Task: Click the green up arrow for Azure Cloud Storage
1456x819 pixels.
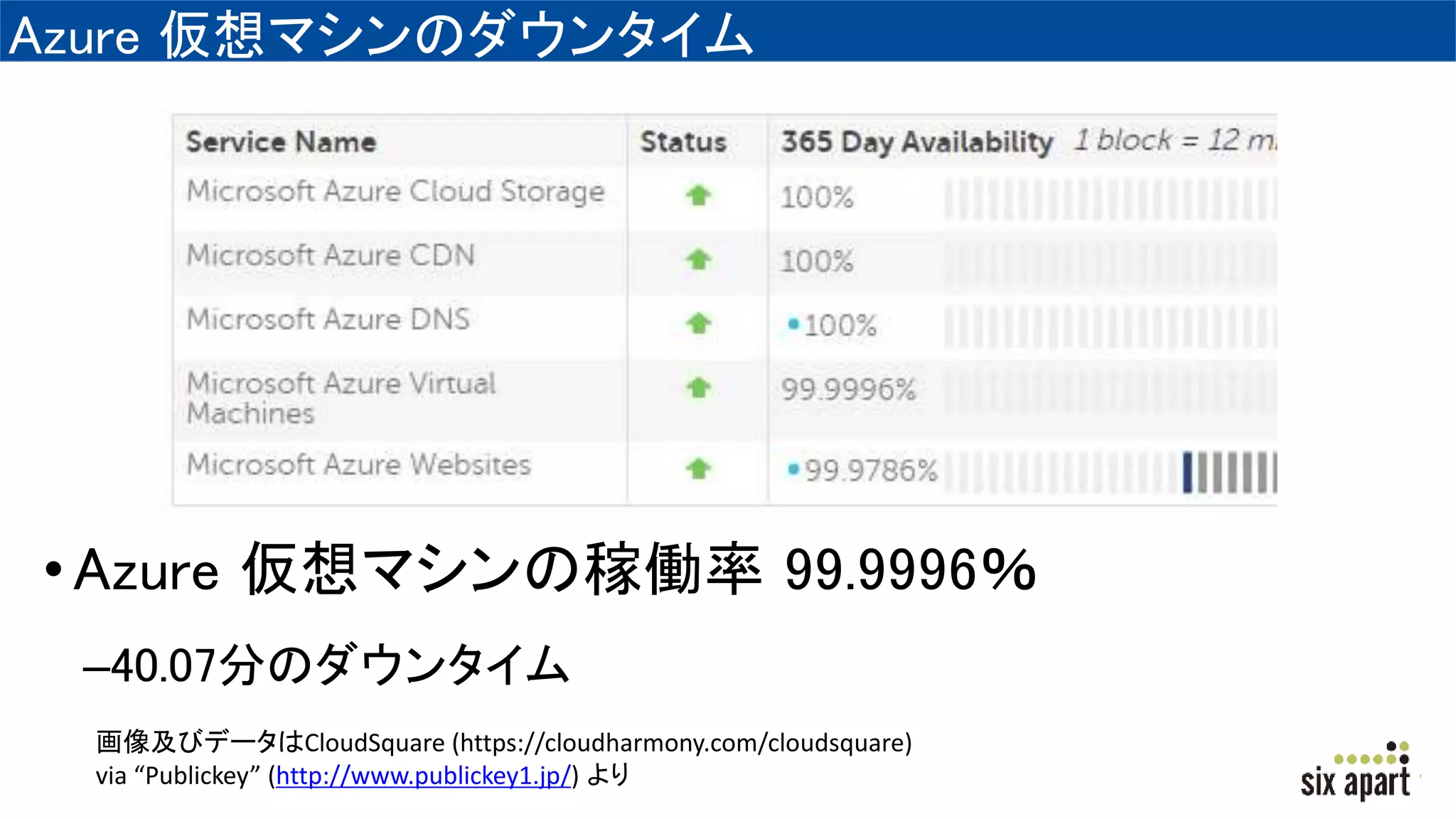Action: click(699, 195)
